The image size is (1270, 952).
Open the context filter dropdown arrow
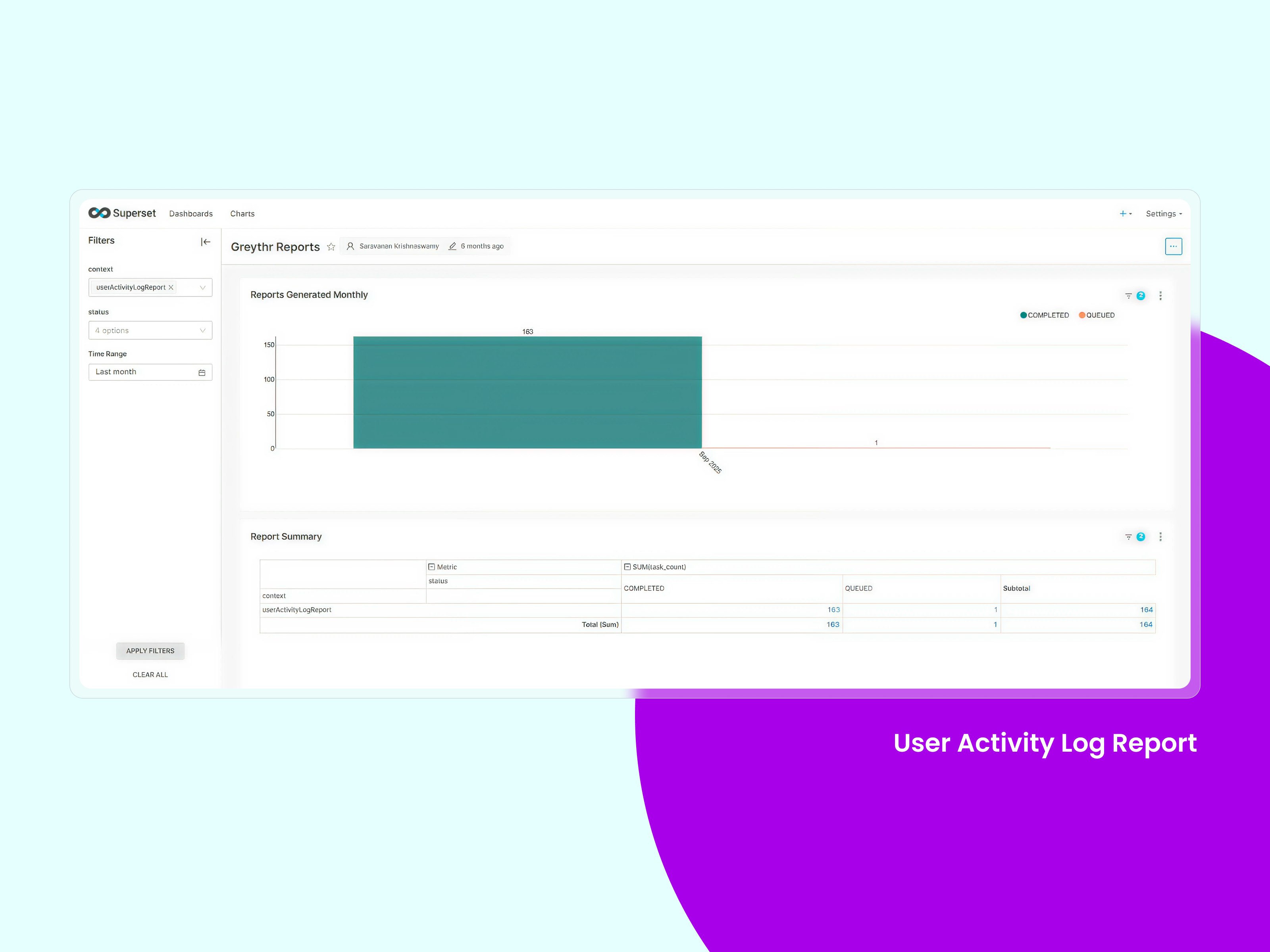pyautogui.click(x=202, y=288)
